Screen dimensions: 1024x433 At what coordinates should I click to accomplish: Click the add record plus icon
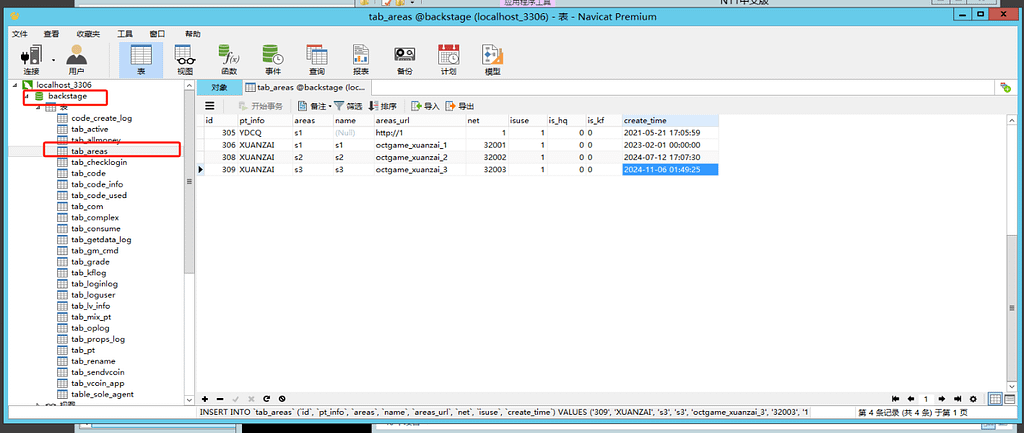tap(205, 398)
